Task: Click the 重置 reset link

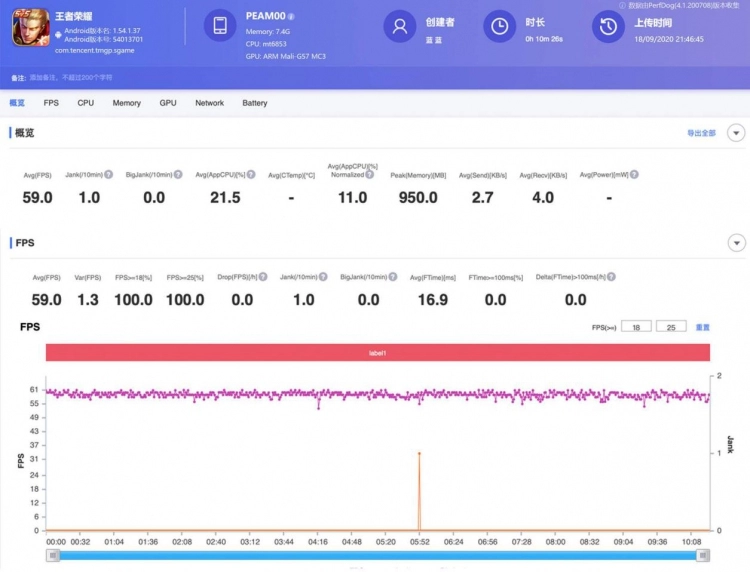Action: click(702, 327)
